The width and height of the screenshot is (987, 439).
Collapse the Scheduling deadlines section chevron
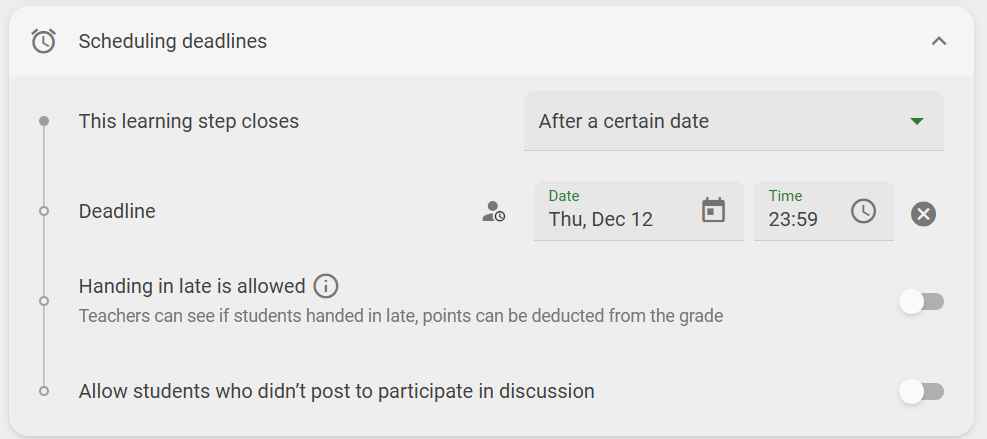(939, 42)
